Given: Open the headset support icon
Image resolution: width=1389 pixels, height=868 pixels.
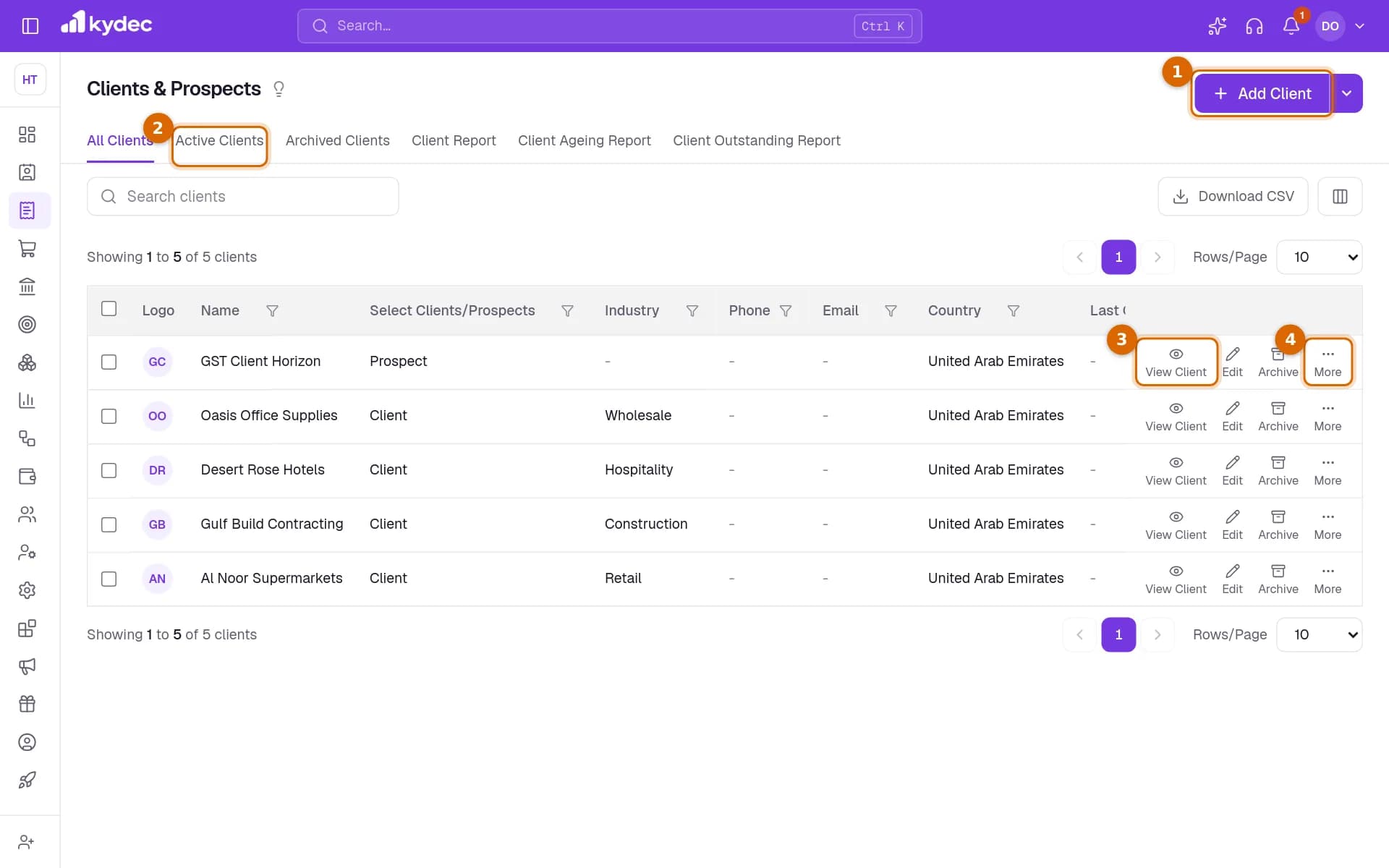Looking at the screenshot, I should (x=1254, y=26).
